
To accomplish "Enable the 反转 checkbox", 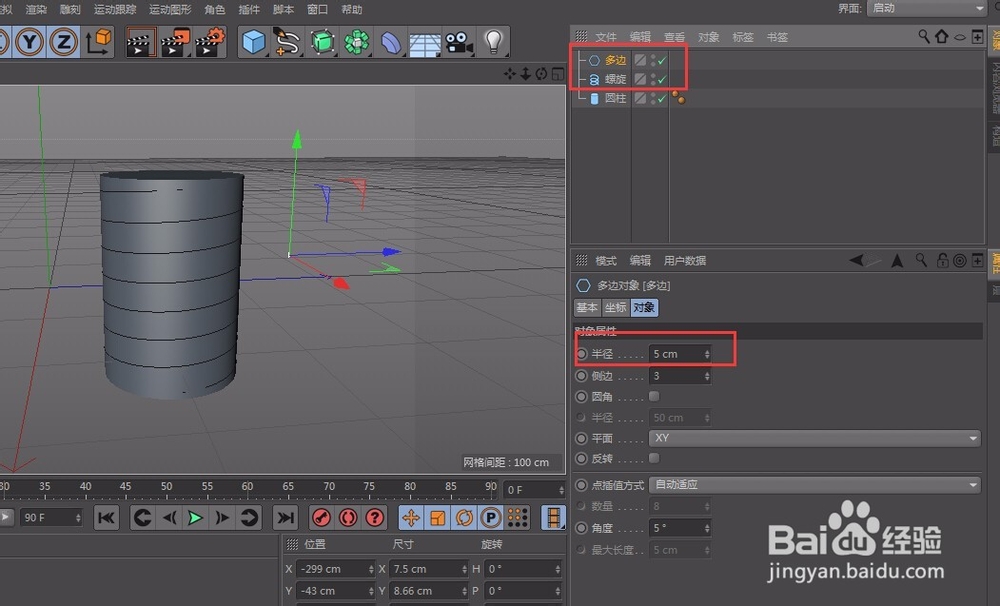I will 654,458.
